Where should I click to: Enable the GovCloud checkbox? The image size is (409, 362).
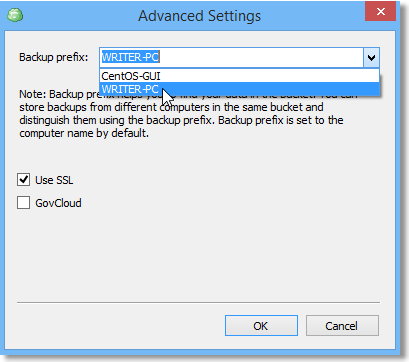23,203
